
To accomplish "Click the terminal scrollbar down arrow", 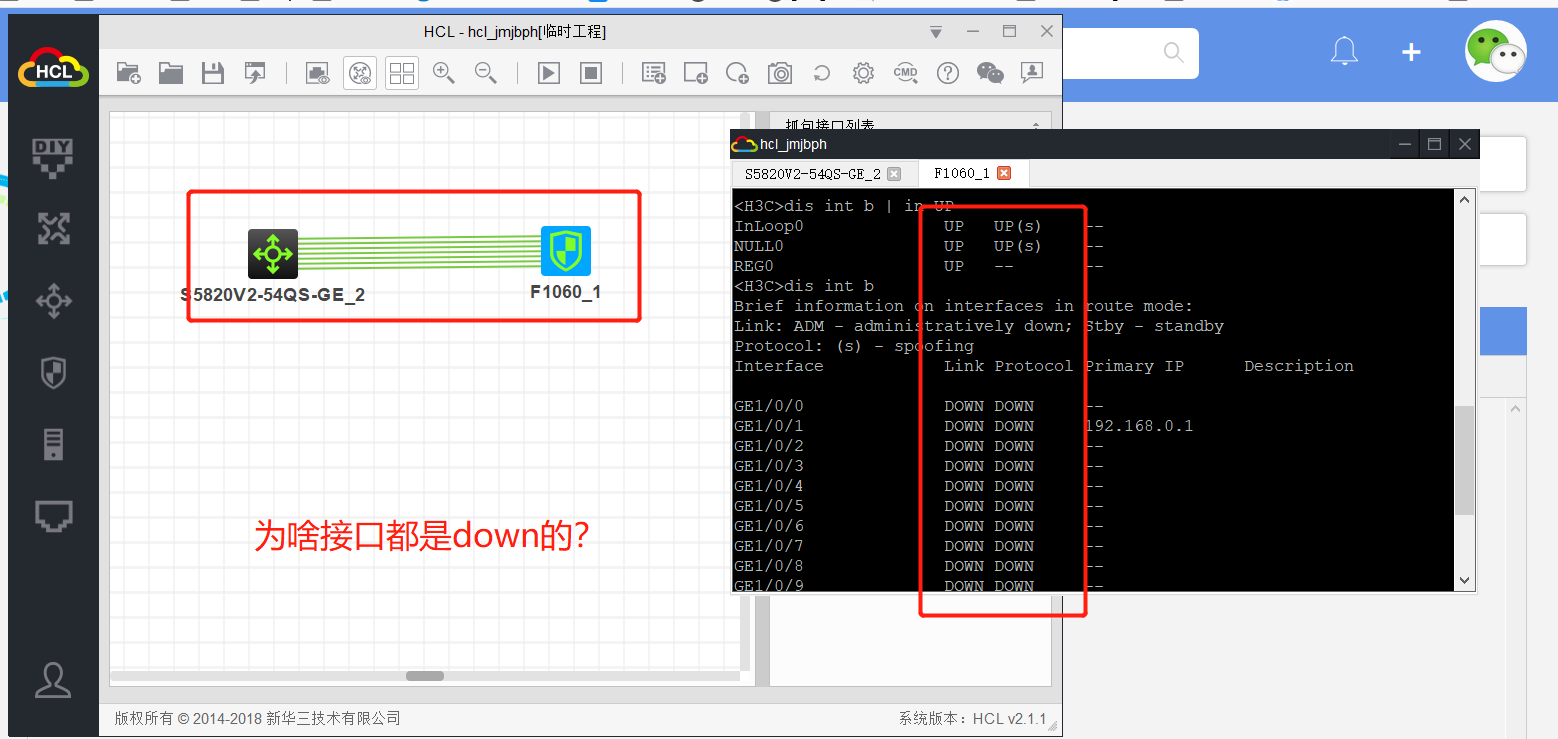I will [x=1465, y=580].
